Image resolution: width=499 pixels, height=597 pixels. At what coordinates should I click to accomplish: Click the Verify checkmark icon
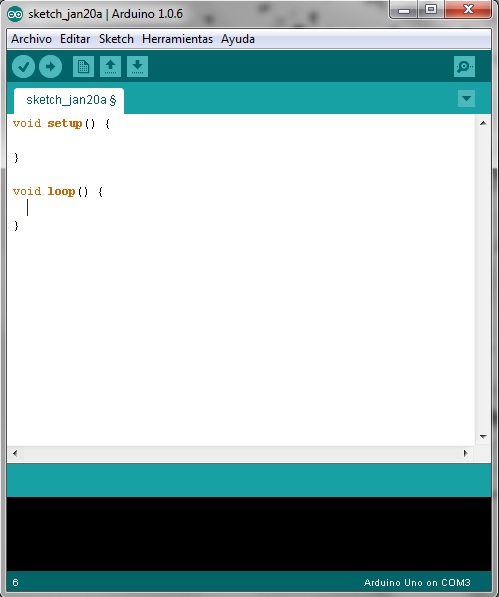(24, 67)
